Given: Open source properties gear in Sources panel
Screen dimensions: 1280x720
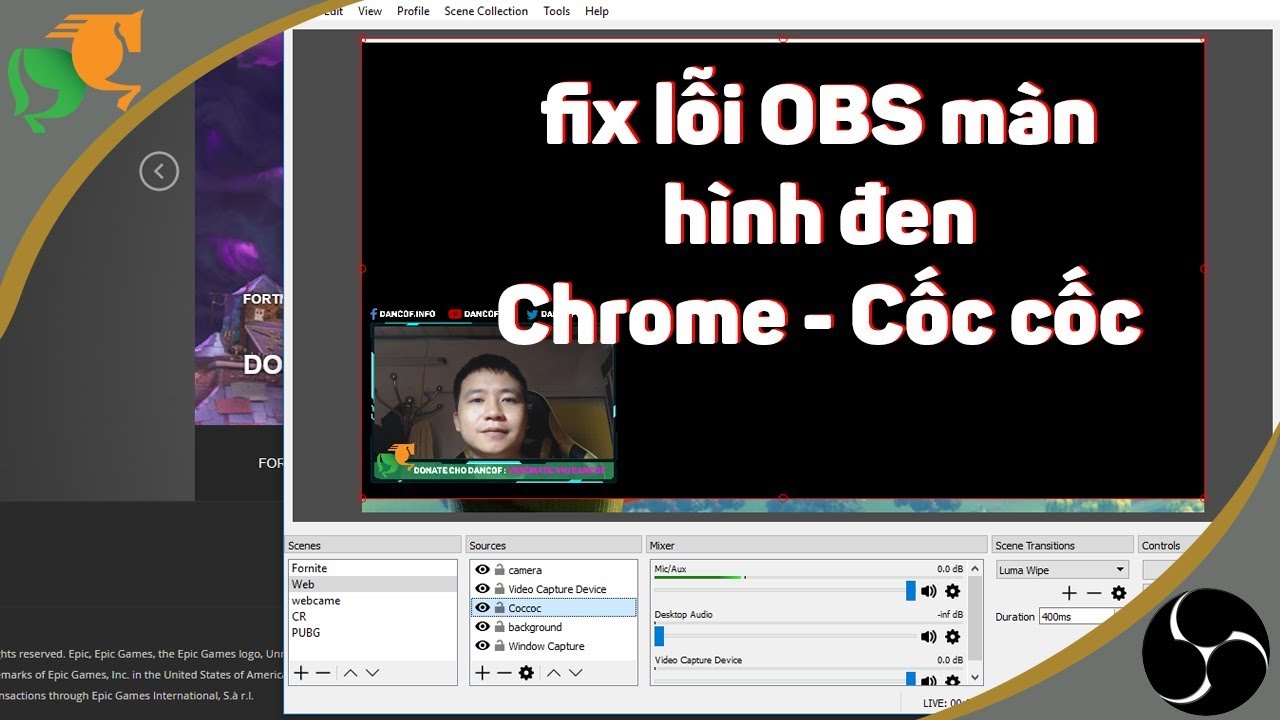Looking at the screenshot, I should tap(526, 673).
